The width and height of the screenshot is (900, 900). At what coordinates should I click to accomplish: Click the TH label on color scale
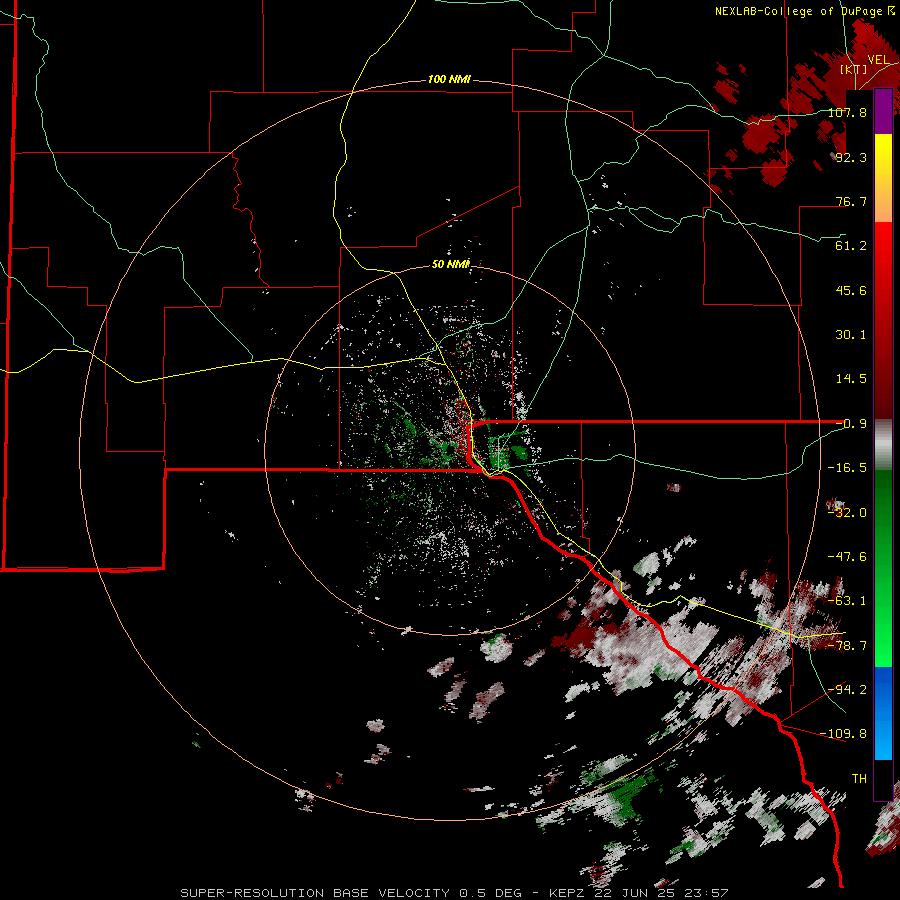point(859,779)
